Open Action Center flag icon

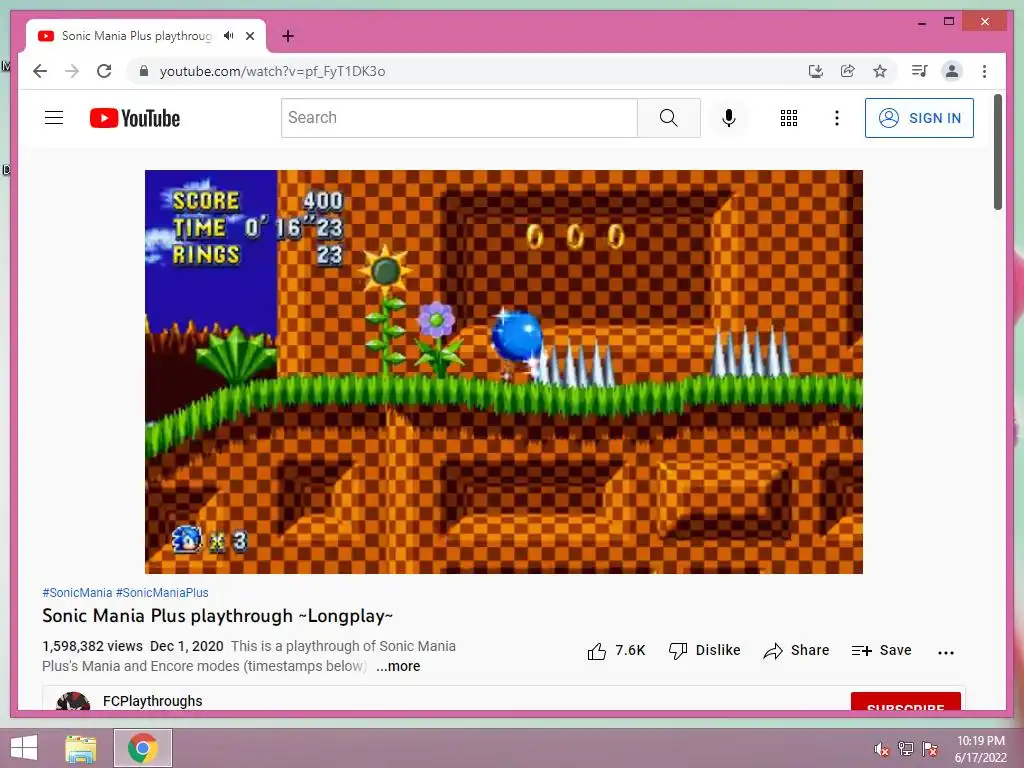930,749
